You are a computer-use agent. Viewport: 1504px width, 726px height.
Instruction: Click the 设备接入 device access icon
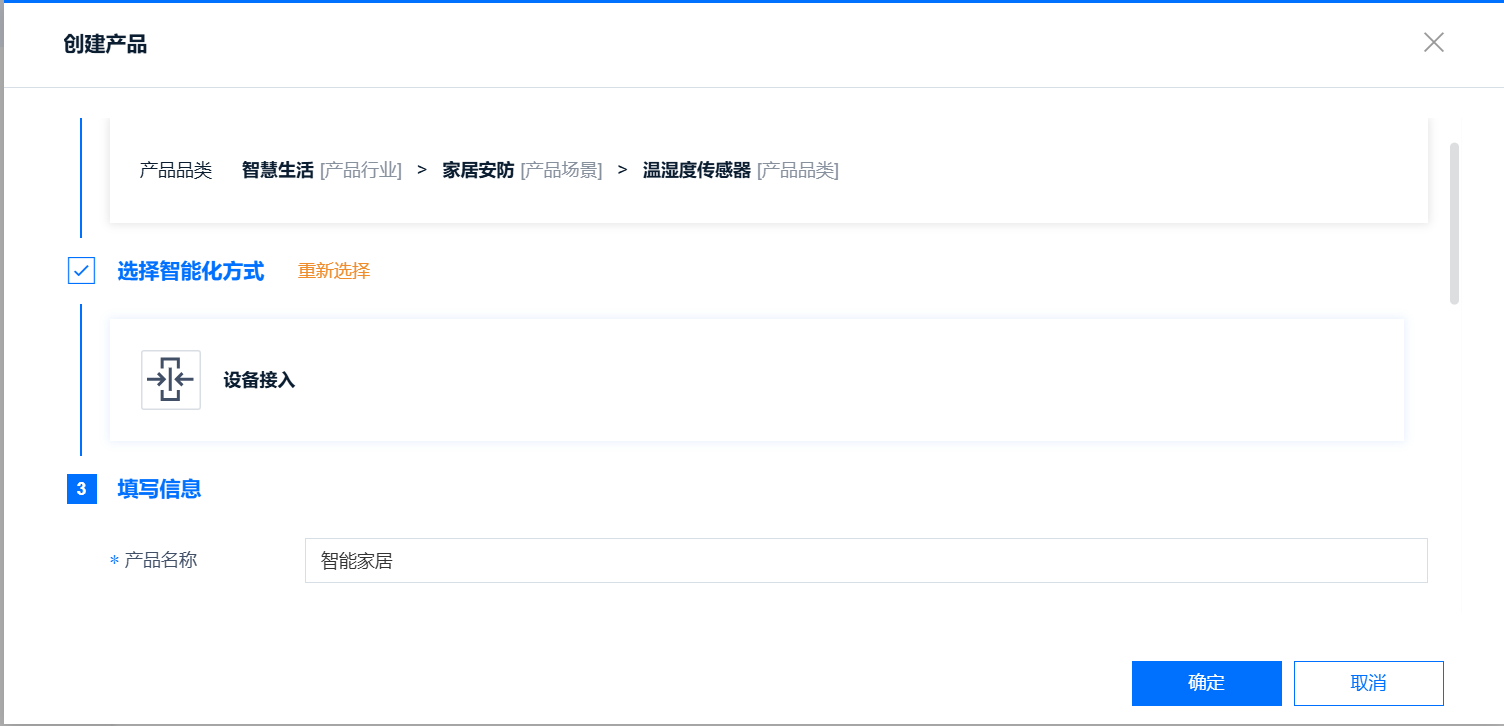pyautogui.click(x=171, y=380)
